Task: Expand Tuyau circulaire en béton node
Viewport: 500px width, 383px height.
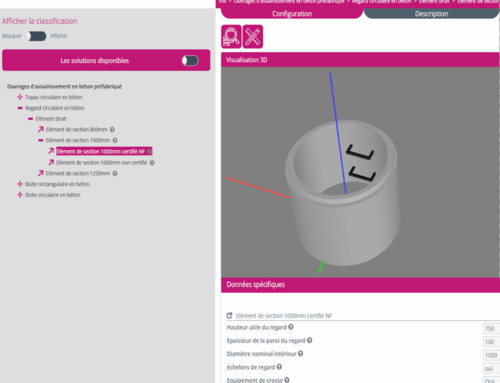Action: (20, 97)
